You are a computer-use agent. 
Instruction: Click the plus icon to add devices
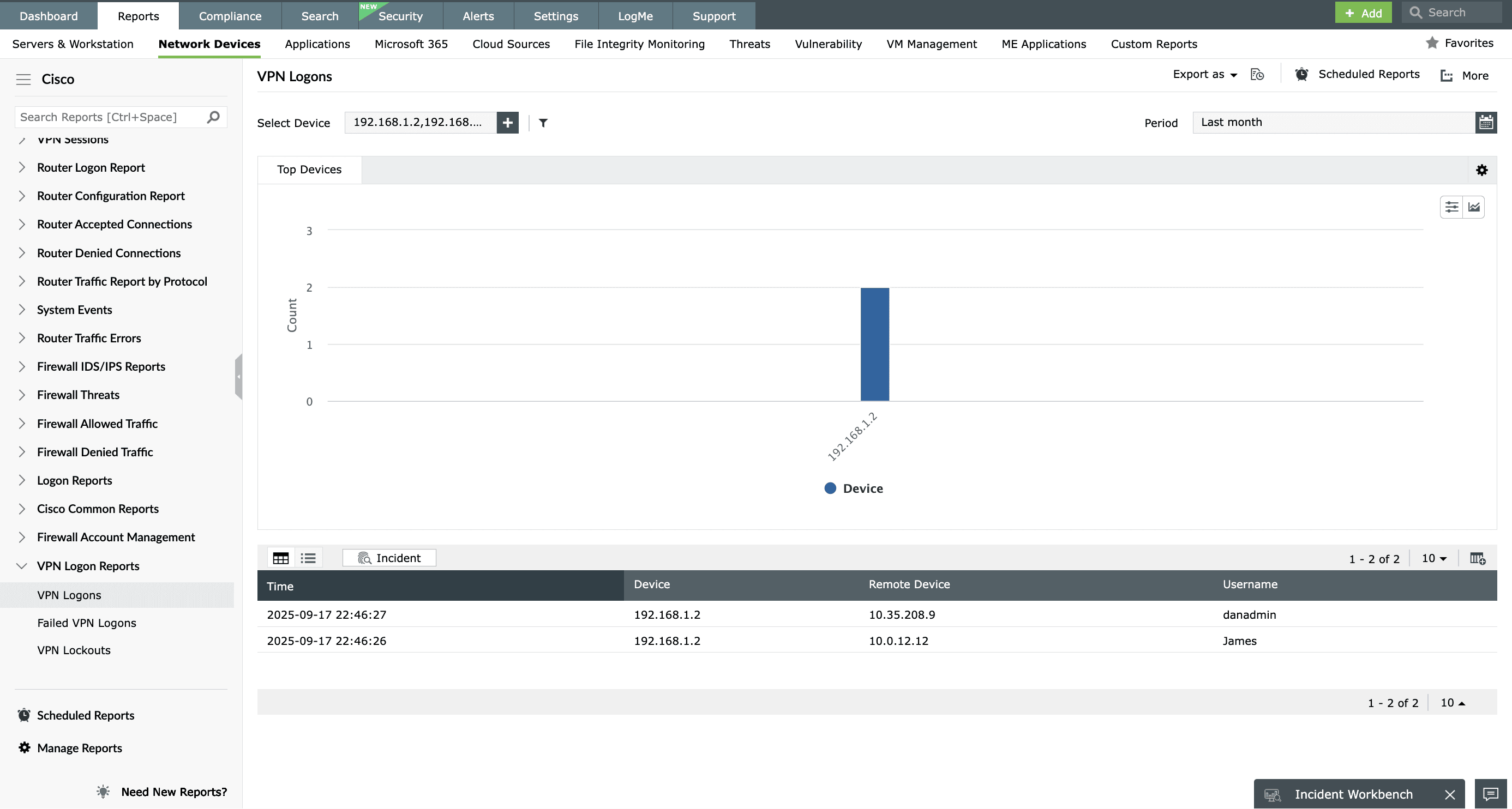[507, 123]
